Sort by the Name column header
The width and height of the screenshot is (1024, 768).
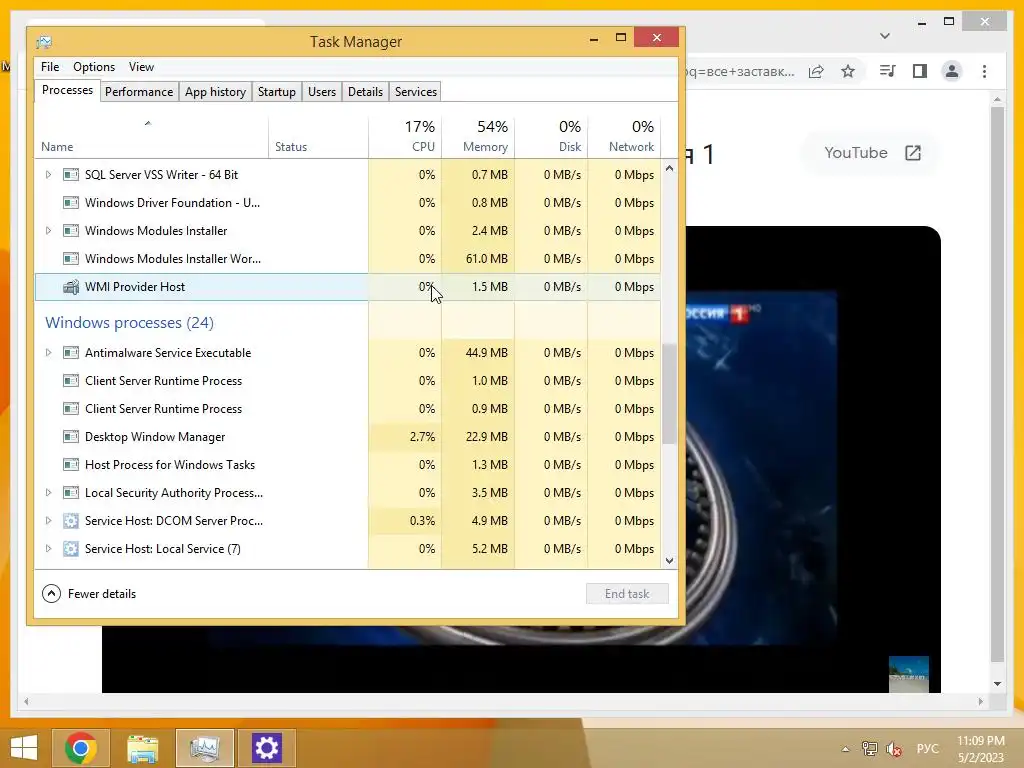point(152,137)
